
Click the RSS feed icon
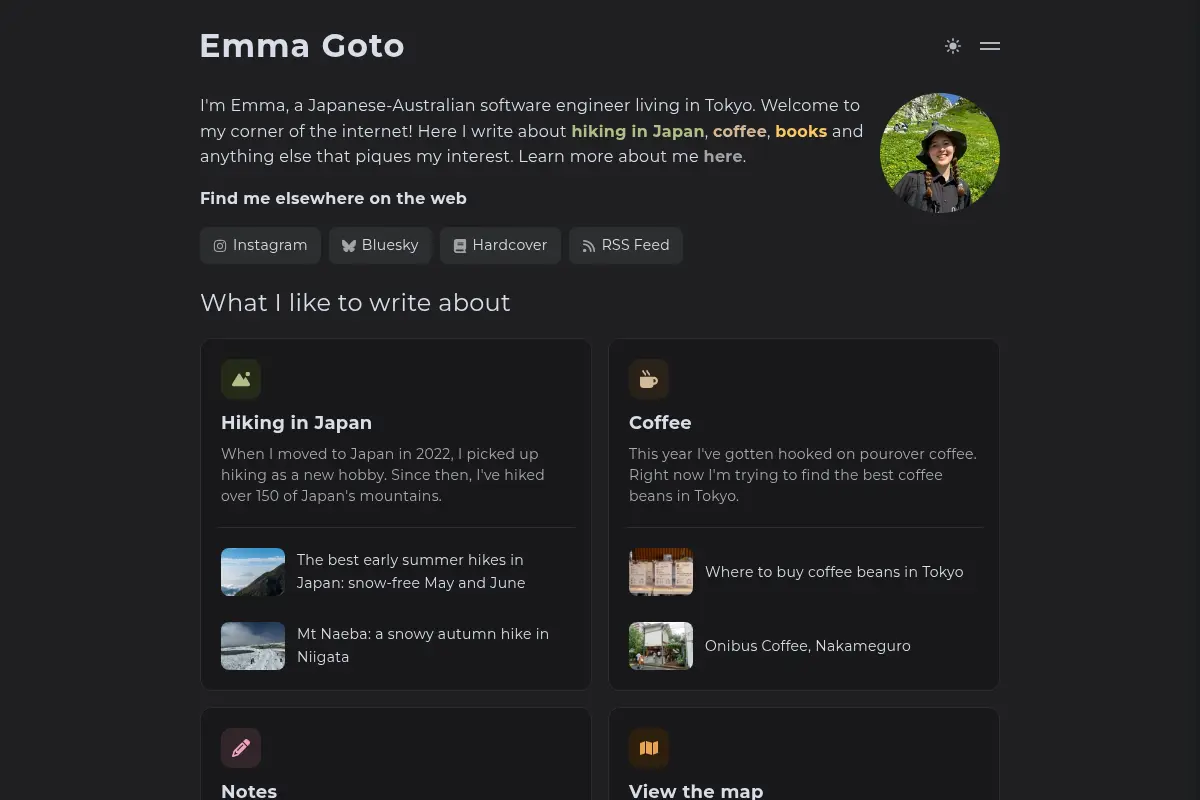click(589, 246)
